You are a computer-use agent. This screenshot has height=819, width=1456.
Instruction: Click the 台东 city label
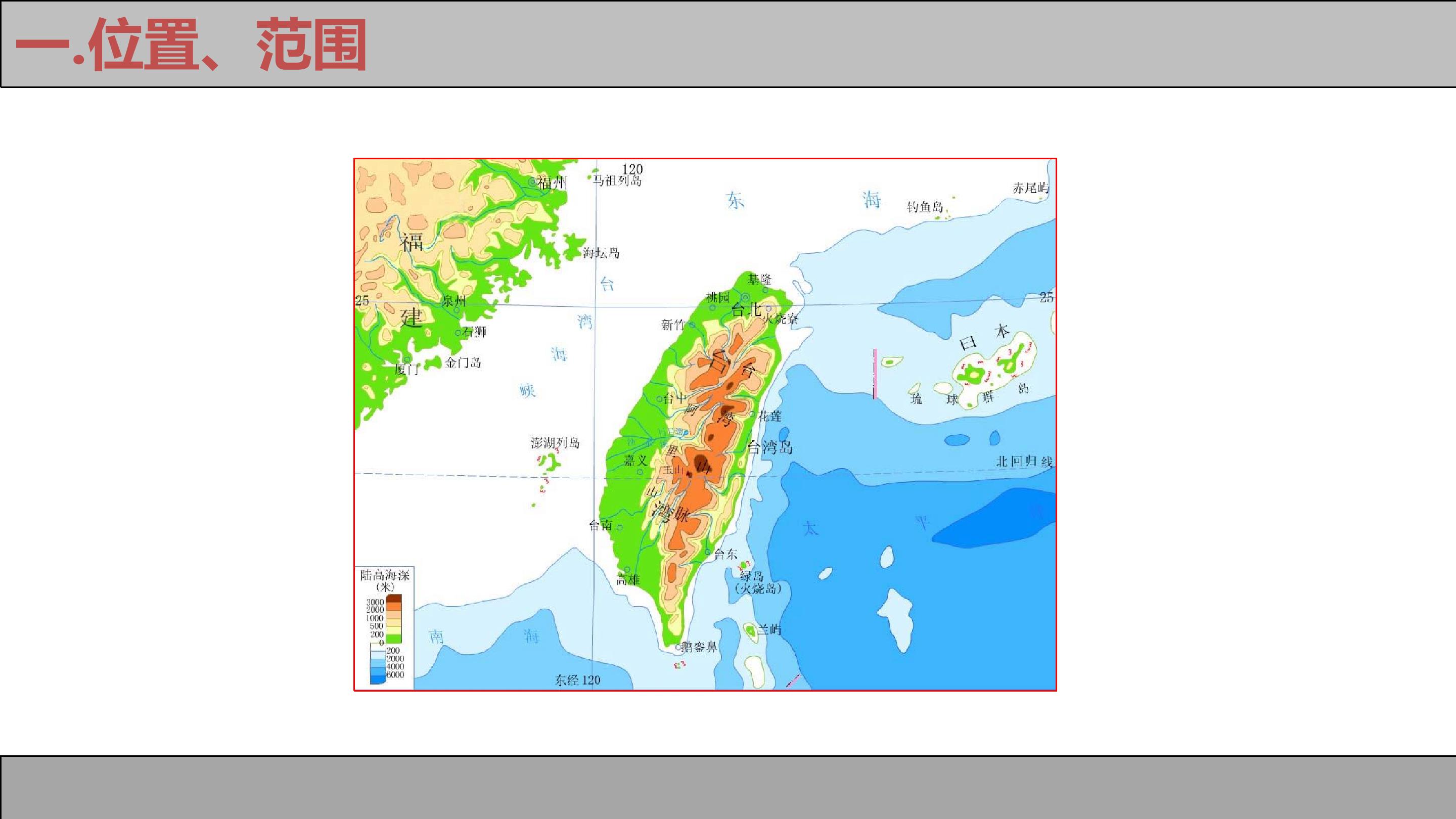[726, 555]
